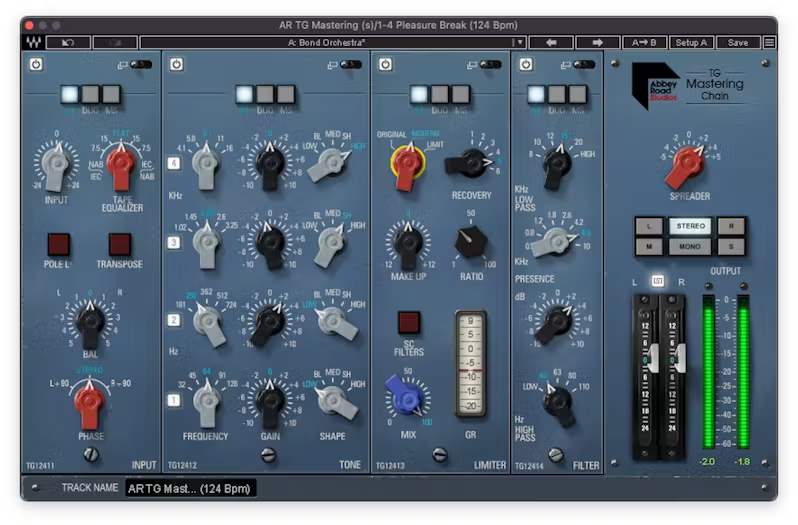Viewport: 798px width, 525px height.
Task: Toggle power of the TG12411 Input module
Action: click(36, 64)
